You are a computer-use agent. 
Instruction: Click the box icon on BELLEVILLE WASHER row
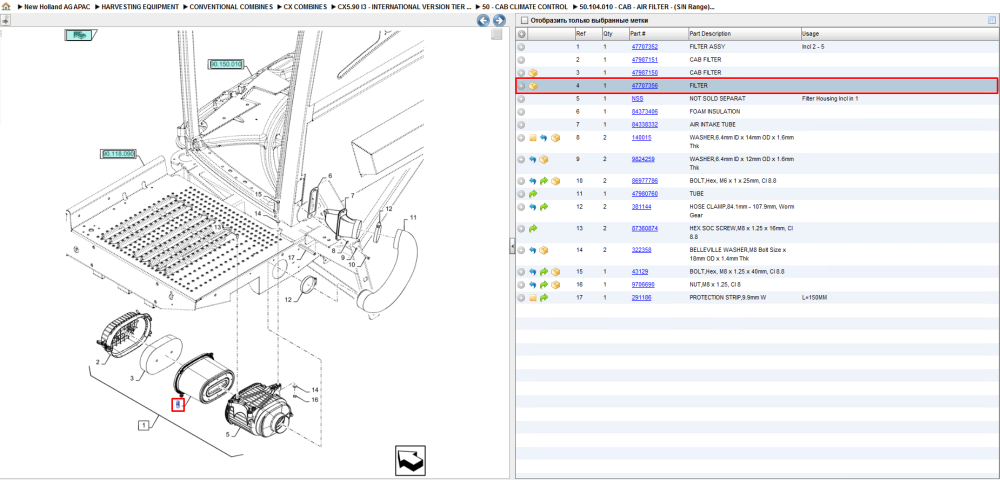(x=543, y=250)
